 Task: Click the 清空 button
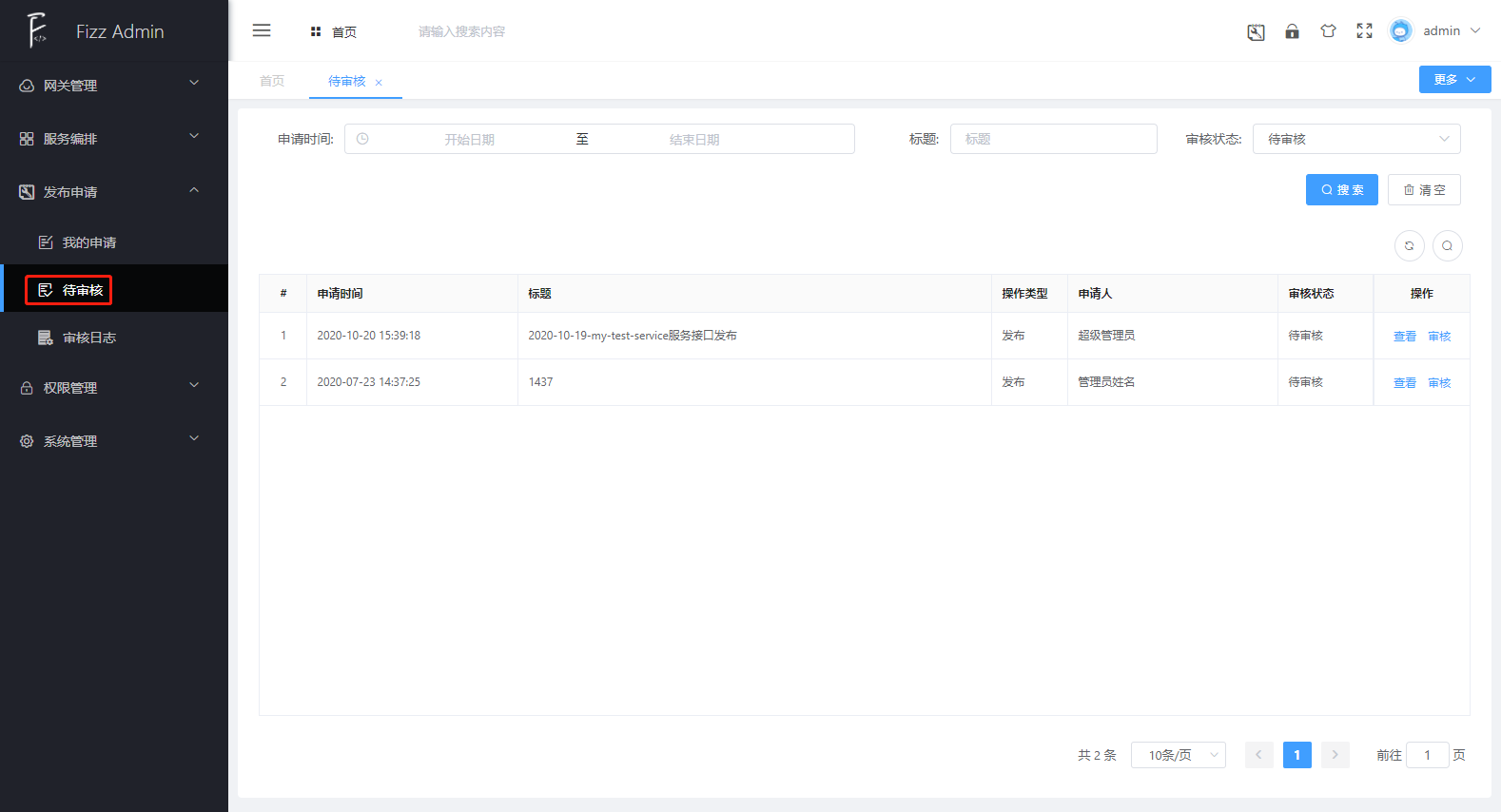[1424, 189]
